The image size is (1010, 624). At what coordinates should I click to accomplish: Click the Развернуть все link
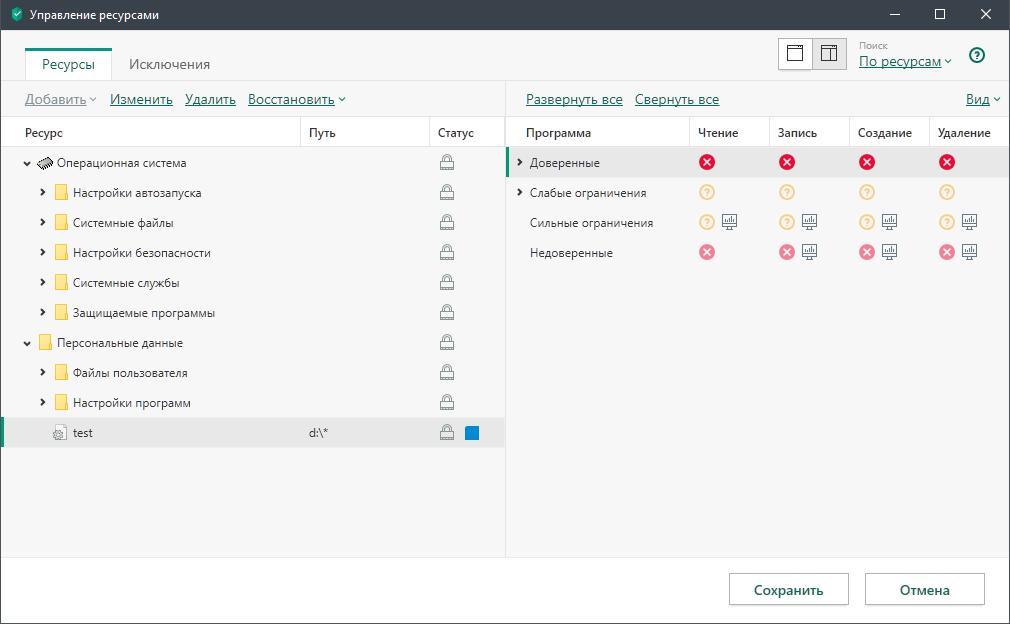(574, 99)
